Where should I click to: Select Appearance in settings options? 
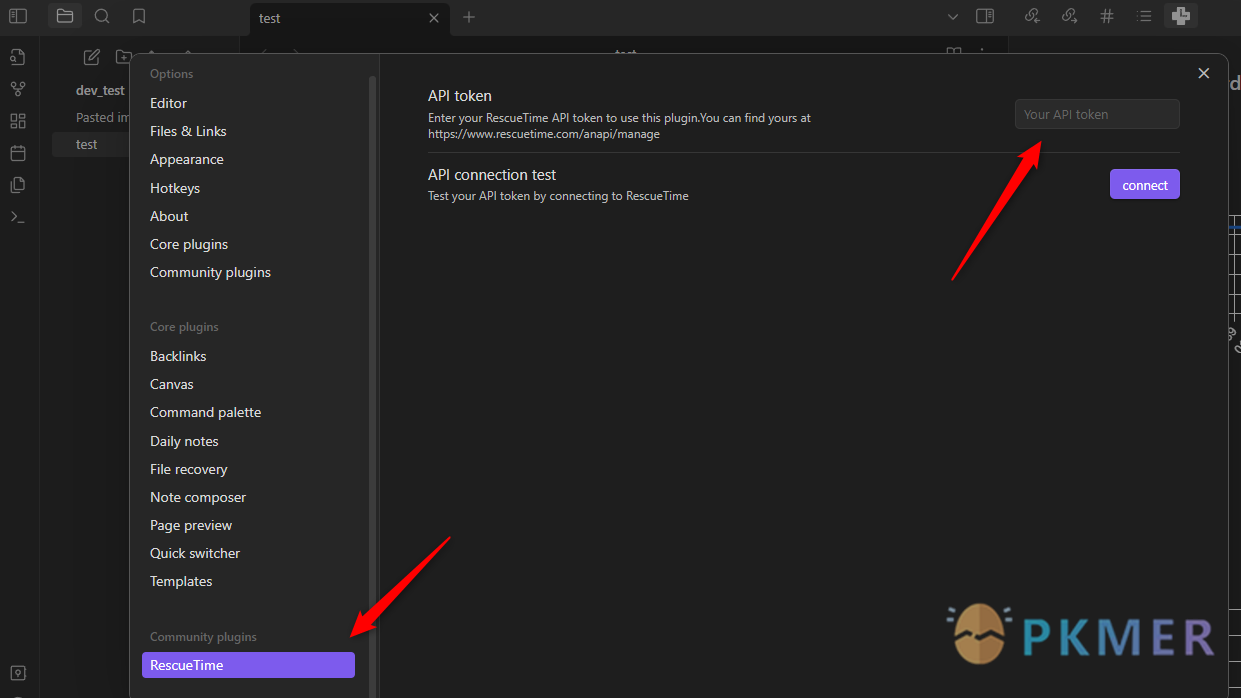(x=187, y=159)
